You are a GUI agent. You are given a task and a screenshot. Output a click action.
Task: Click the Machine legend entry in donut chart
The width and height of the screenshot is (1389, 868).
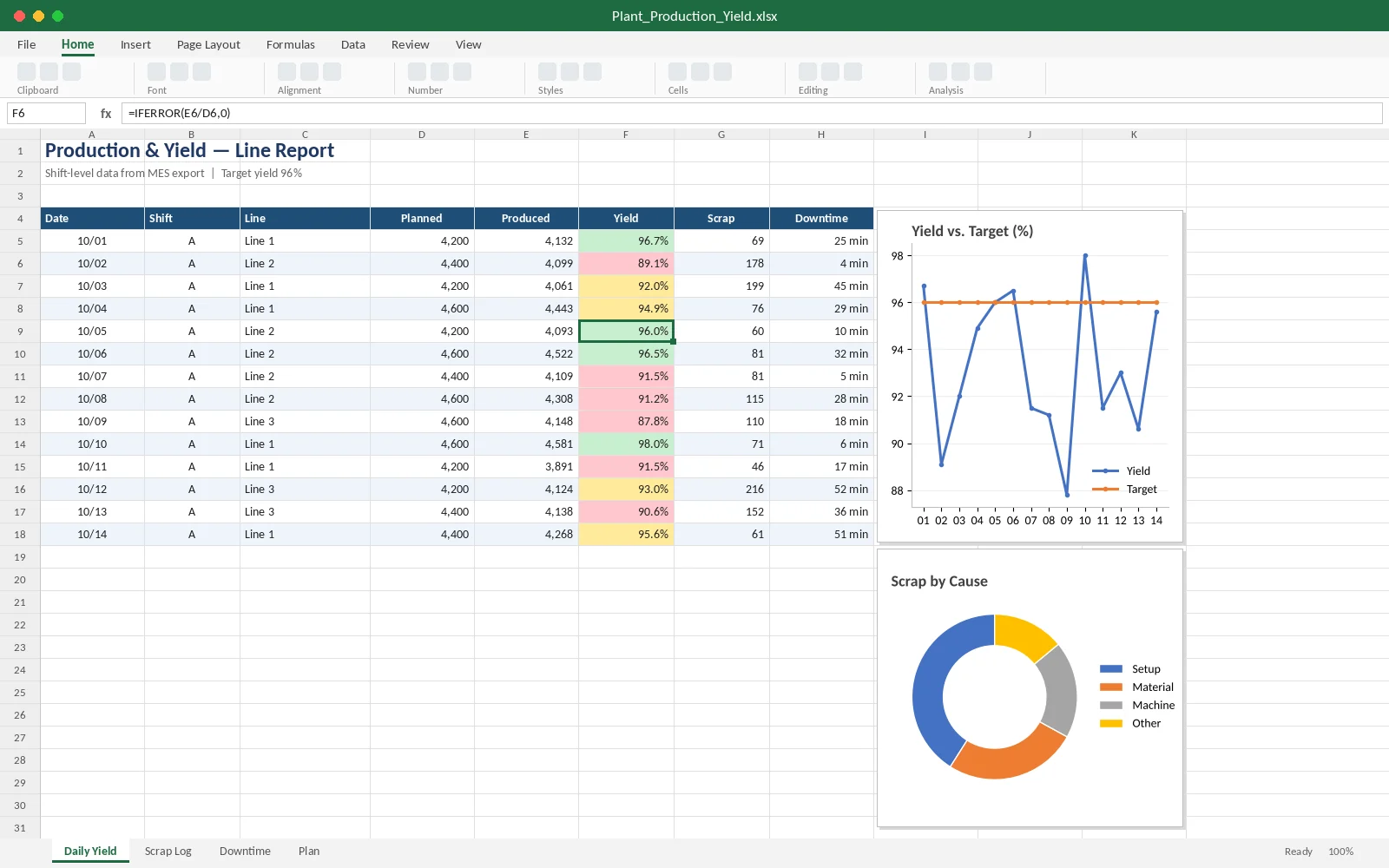(x=1137, y=706)
